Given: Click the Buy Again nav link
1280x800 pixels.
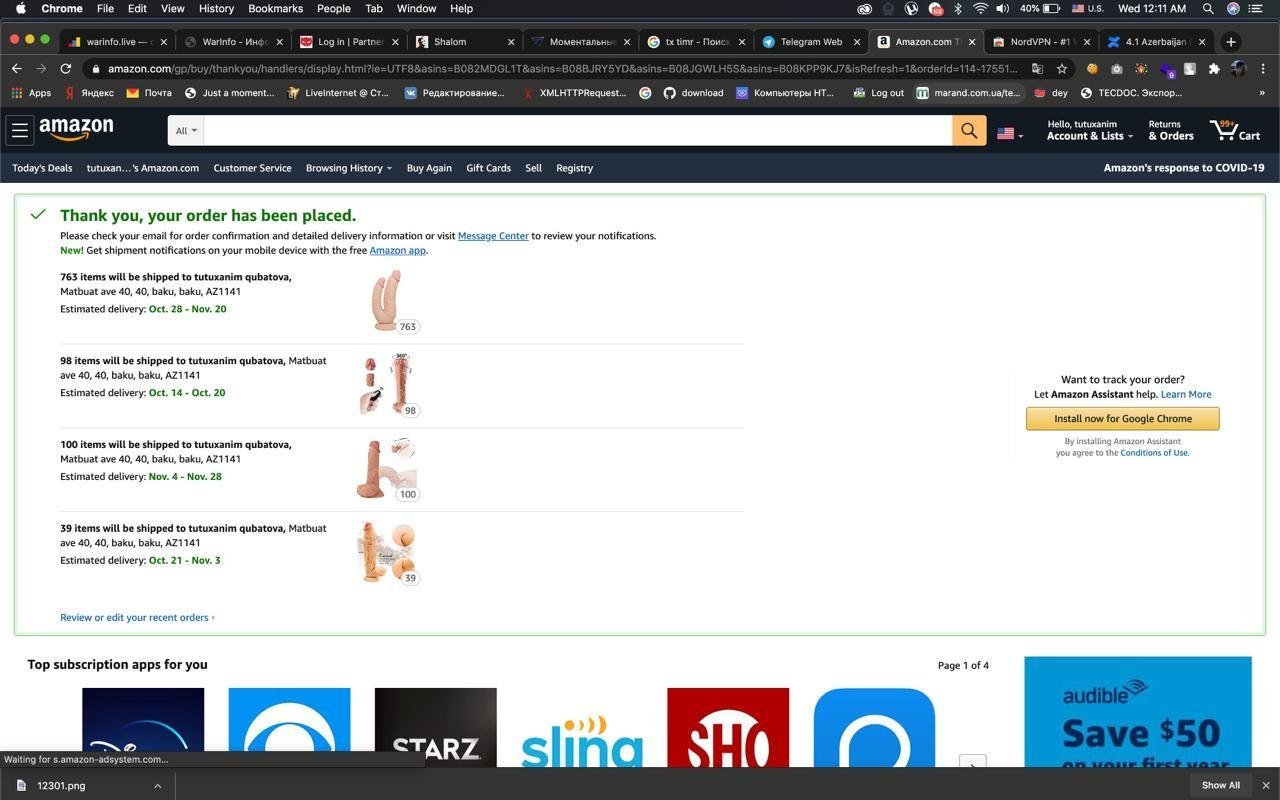Looking at the screenshot, I should coord(429,168).
